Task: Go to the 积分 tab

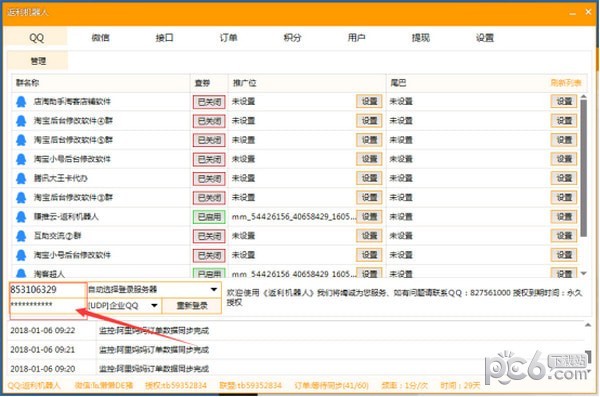Action: 292,38
